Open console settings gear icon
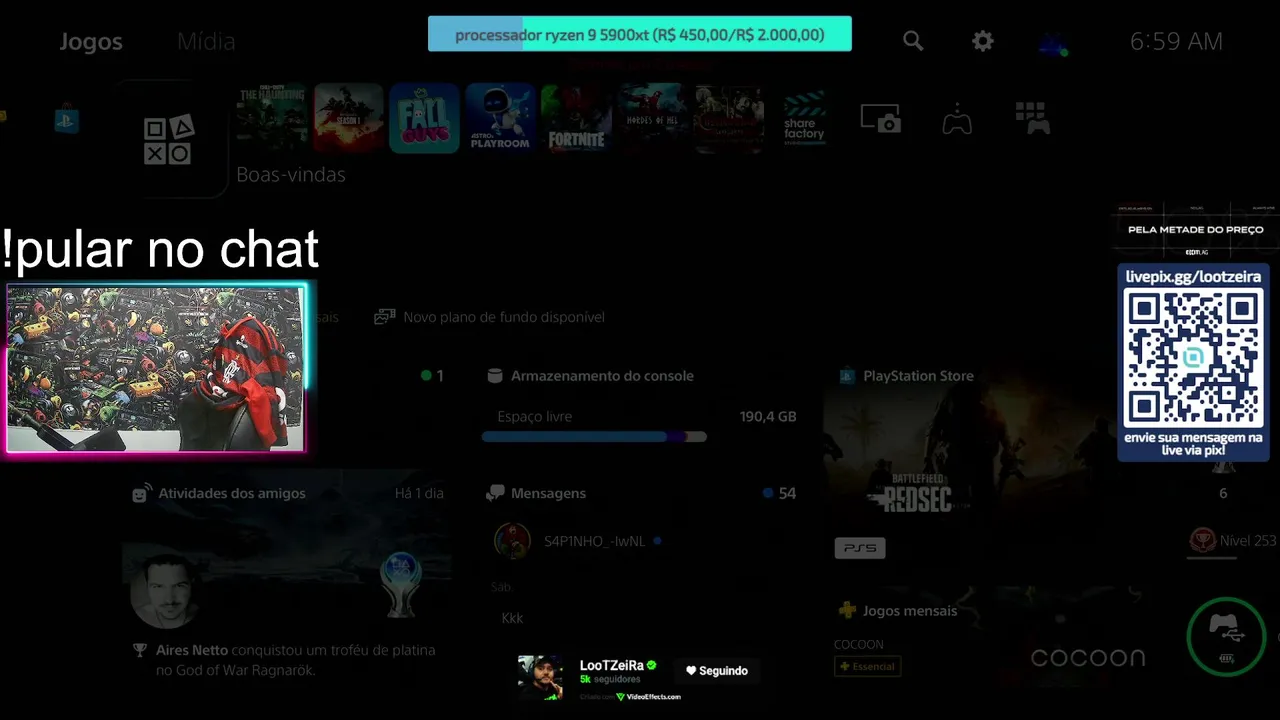Screen dimensions: 1280x720 [x=983, y=41]
